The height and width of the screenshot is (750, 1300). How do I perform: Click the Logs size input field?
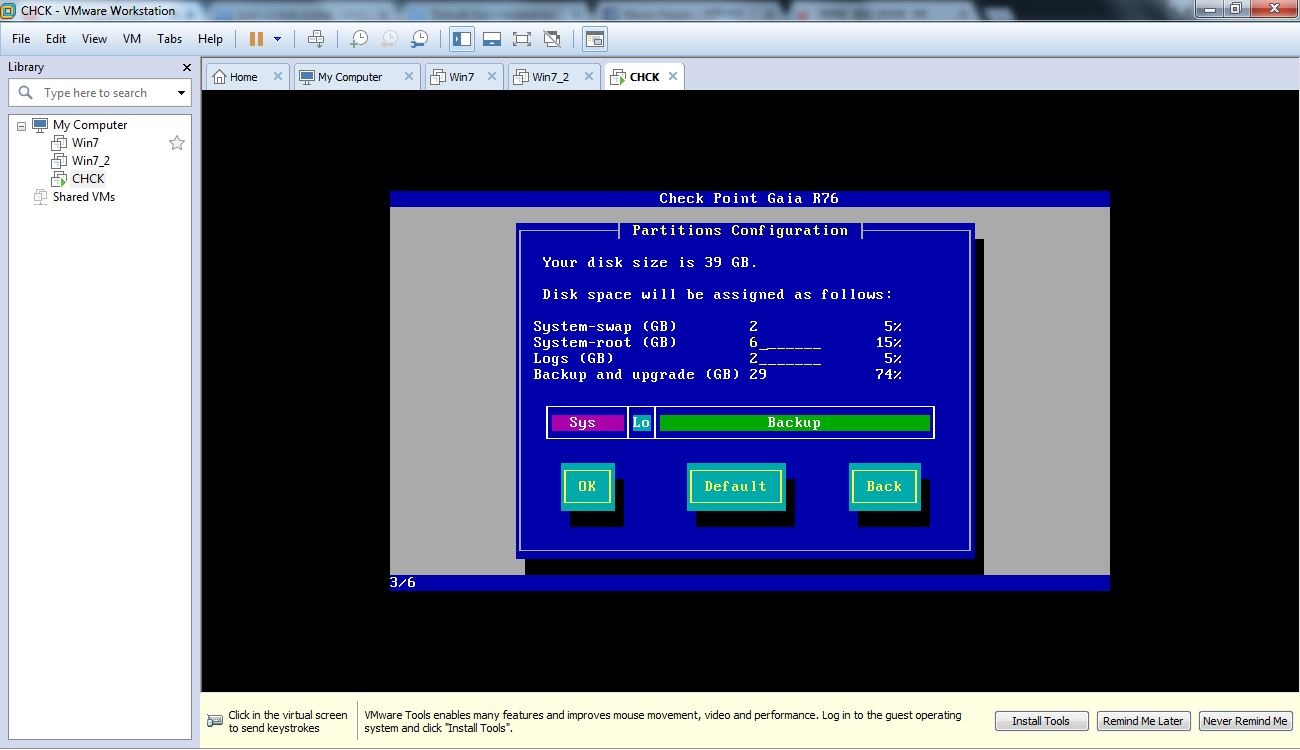[785, 359]
